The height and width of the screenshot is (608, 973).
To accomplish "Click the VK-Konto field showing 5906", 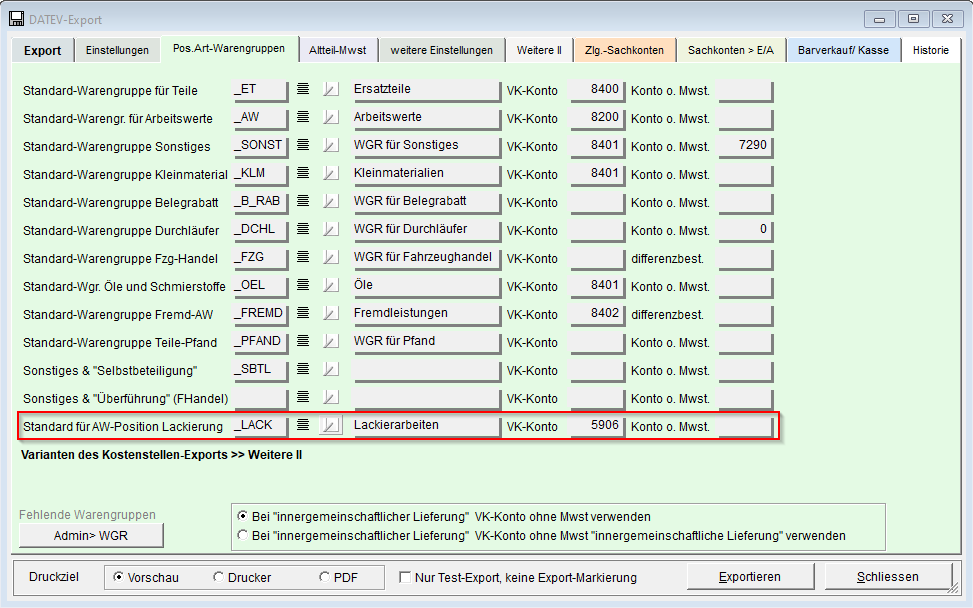I will coord(598,426).
